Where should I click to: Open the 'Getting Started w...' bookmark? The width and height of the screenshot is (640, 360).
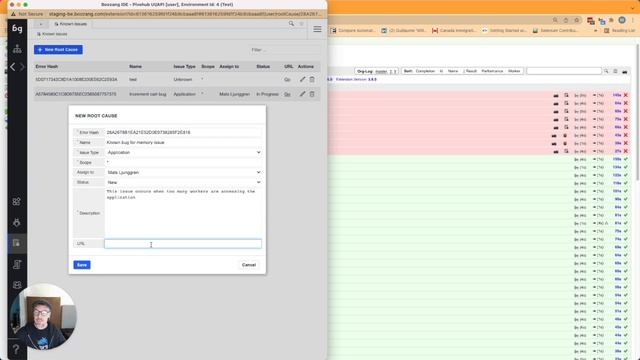tap(504, 31)
